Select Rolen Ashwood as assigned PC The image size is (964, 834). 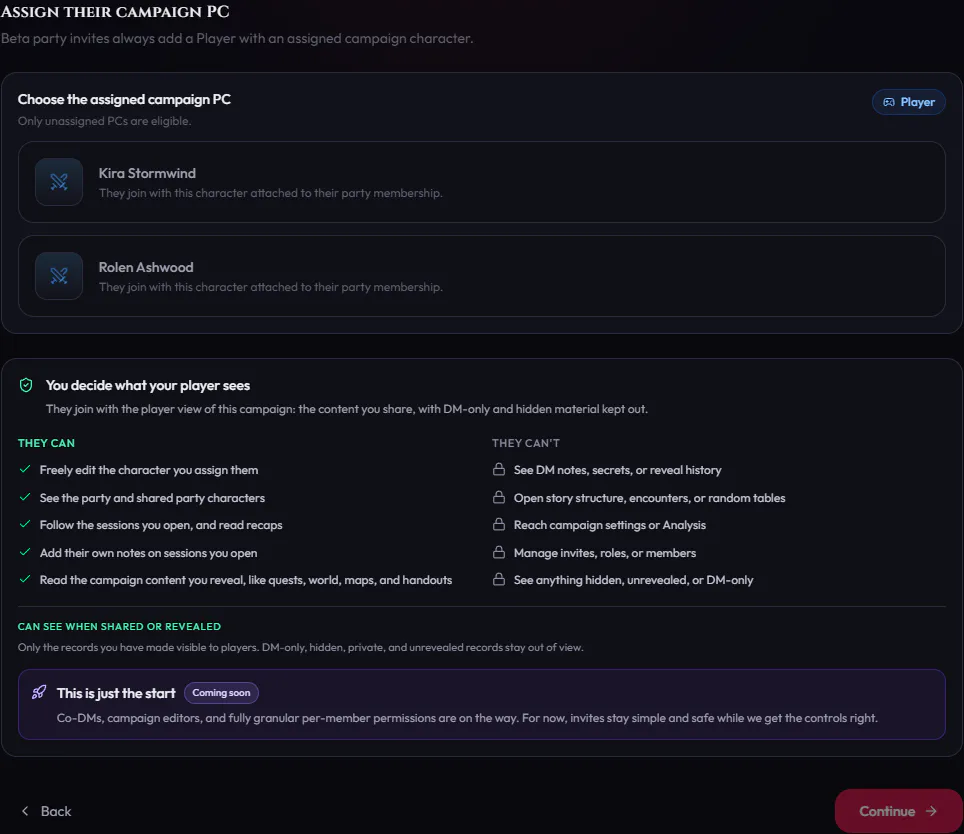coord(481,276)
